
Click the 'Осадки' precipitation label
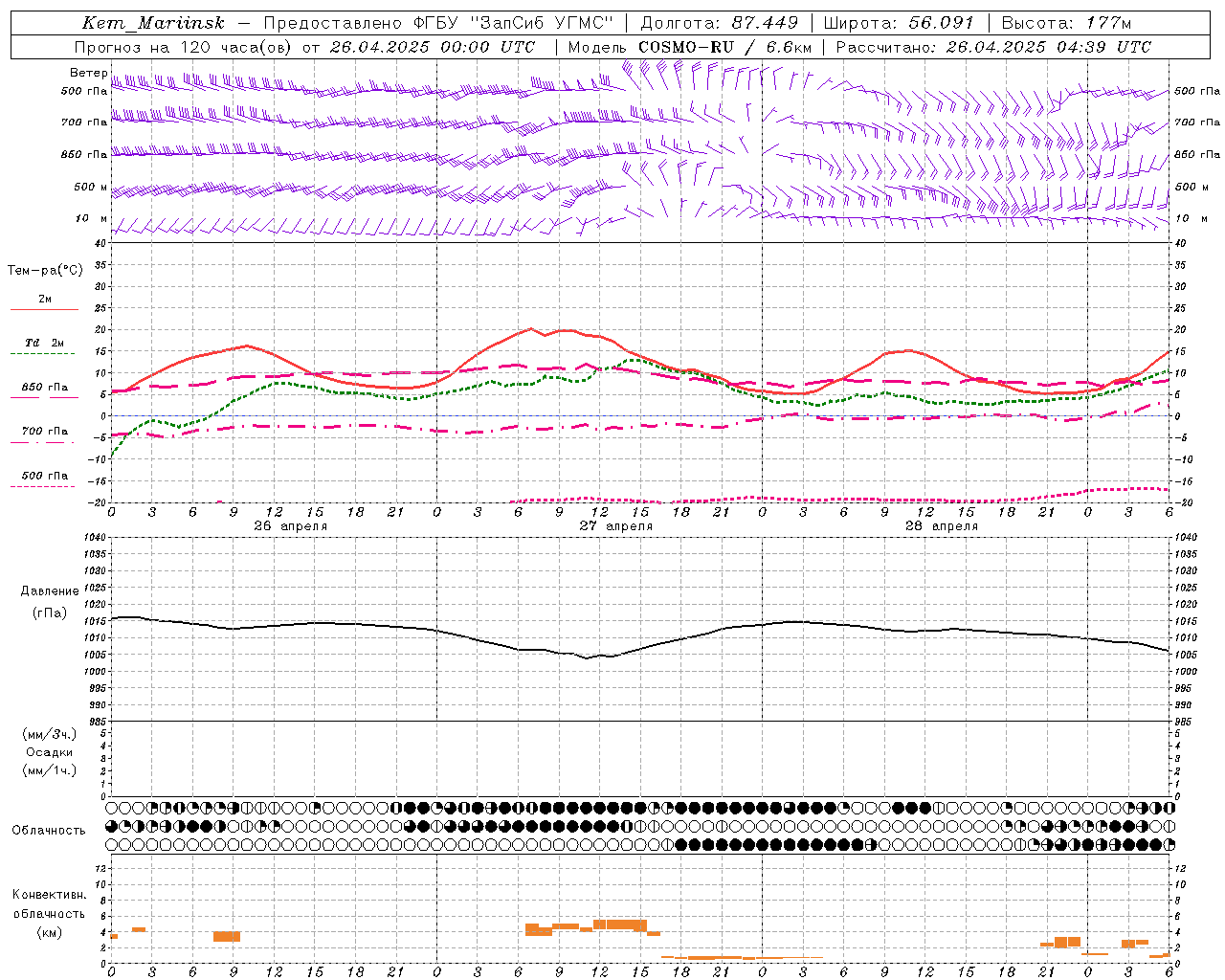pyautogui.click(x=50, y=752)
